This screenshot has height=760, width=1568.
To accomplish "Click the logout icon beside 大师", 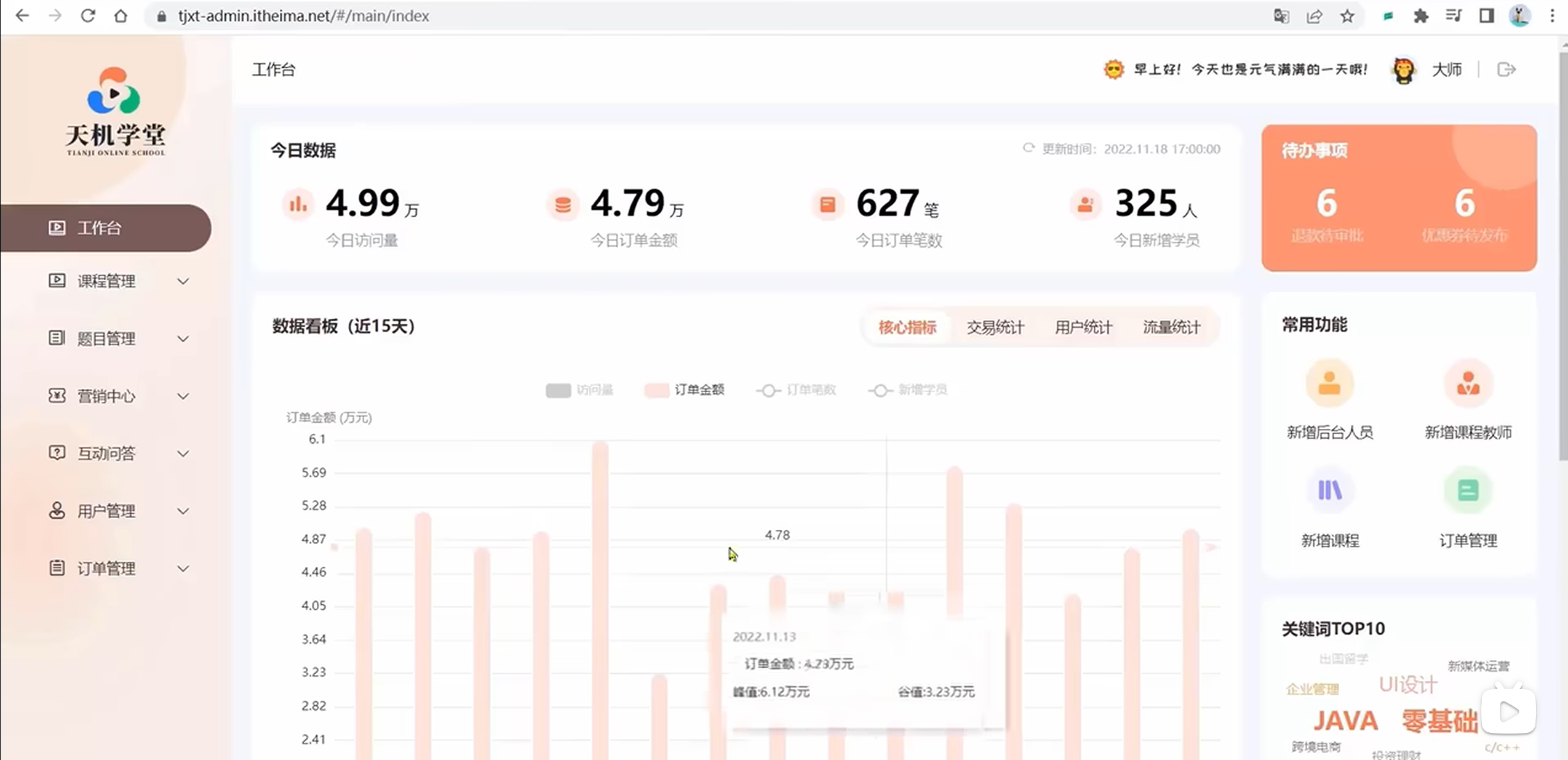I will pos(1505,70).
